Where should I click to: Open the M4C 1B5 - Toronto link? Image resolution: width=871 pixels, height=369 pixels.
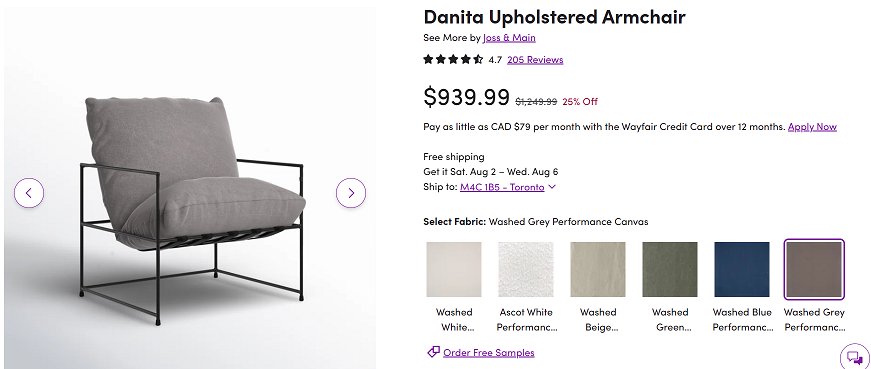point(502,187)
